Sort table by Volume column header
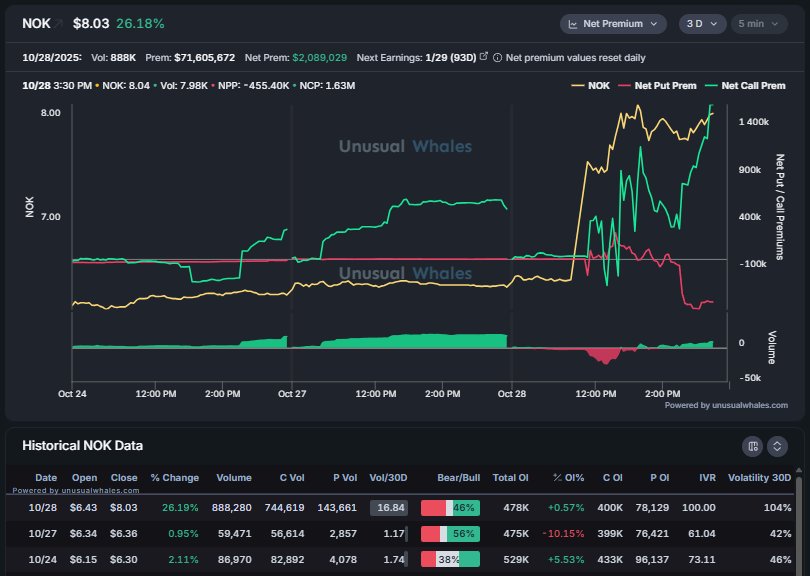This screenshot has height=576, width=810. [x=233, y=478]
